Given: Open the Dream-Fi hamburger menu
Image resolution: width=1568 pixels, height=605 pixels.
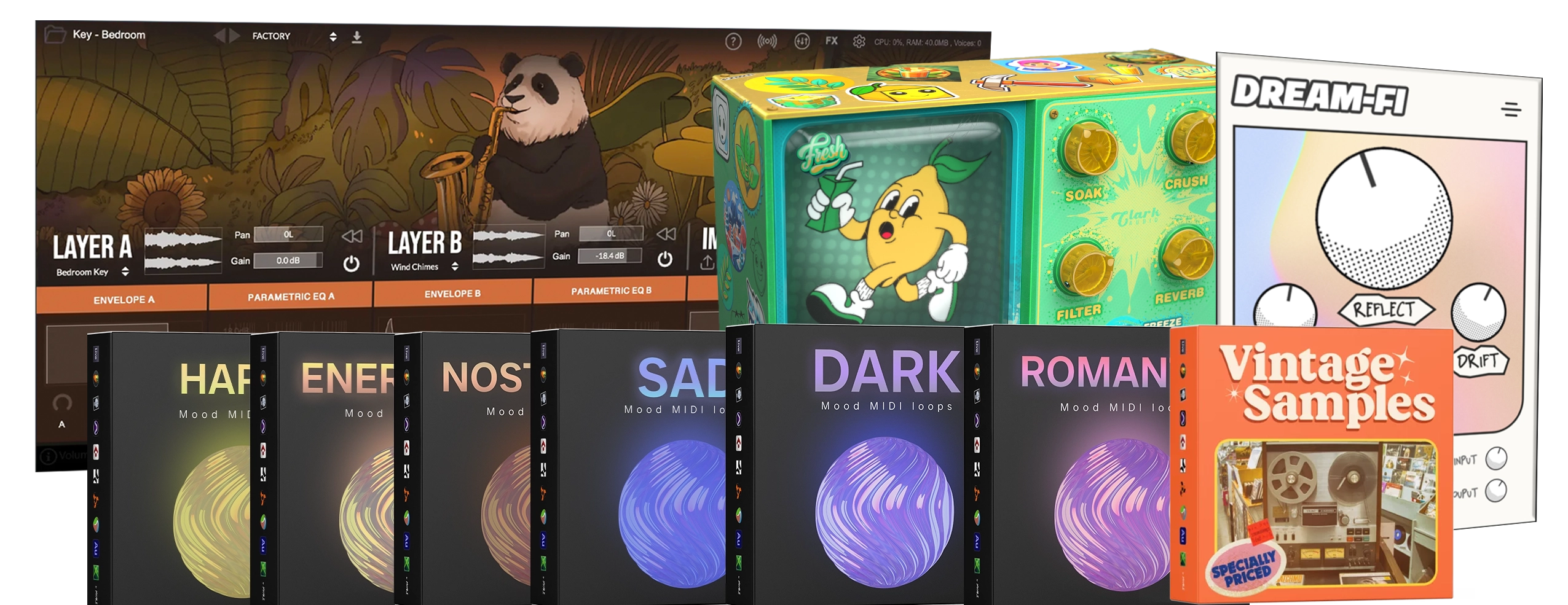Looking at the screenshot, I should click(x=1511, y=109).
